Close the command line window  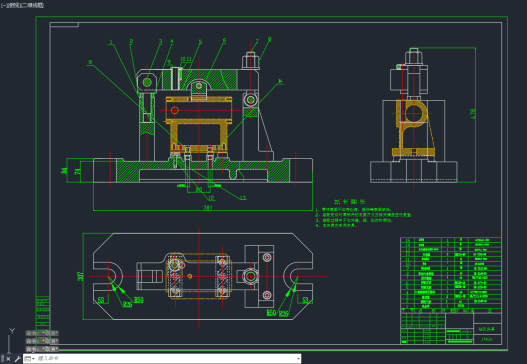click(8, 359)
